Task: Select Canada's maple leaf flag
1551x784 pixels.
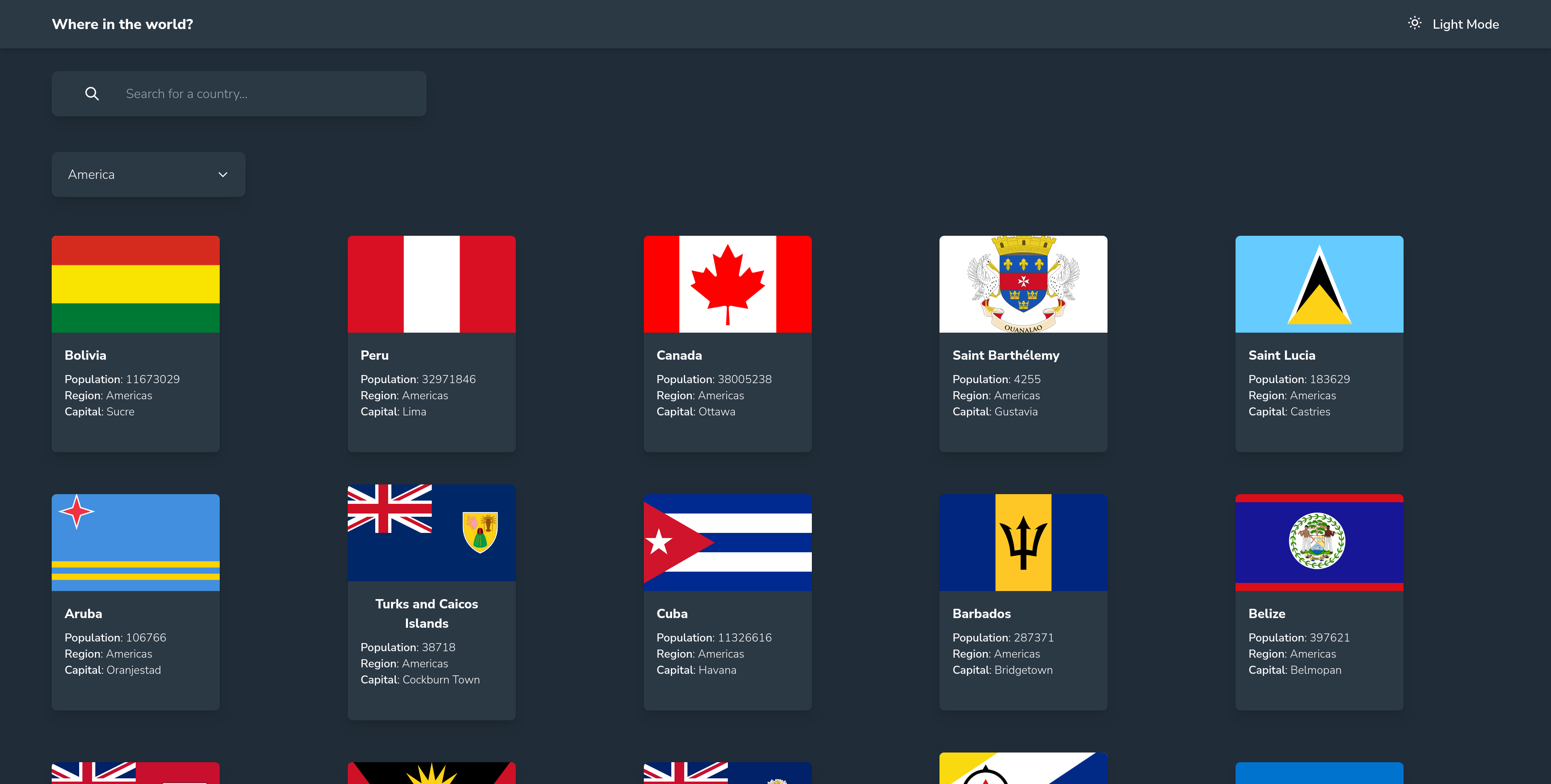Action: click(x=727, y=284)
